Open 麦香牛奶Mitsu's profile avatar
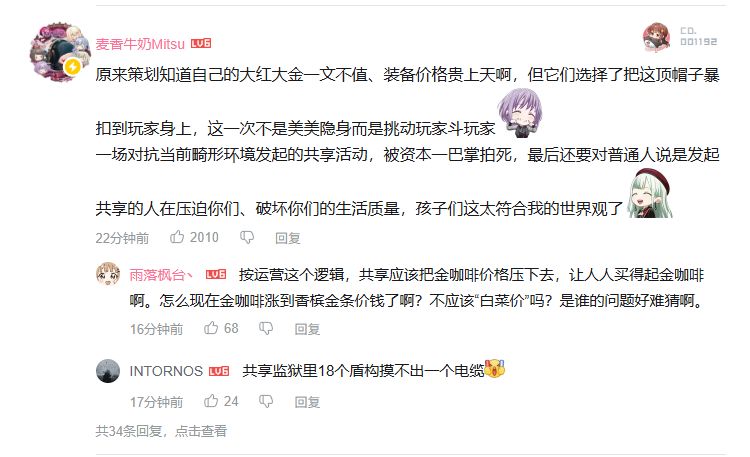The image size is (750, 457). (x=60, y=52)
